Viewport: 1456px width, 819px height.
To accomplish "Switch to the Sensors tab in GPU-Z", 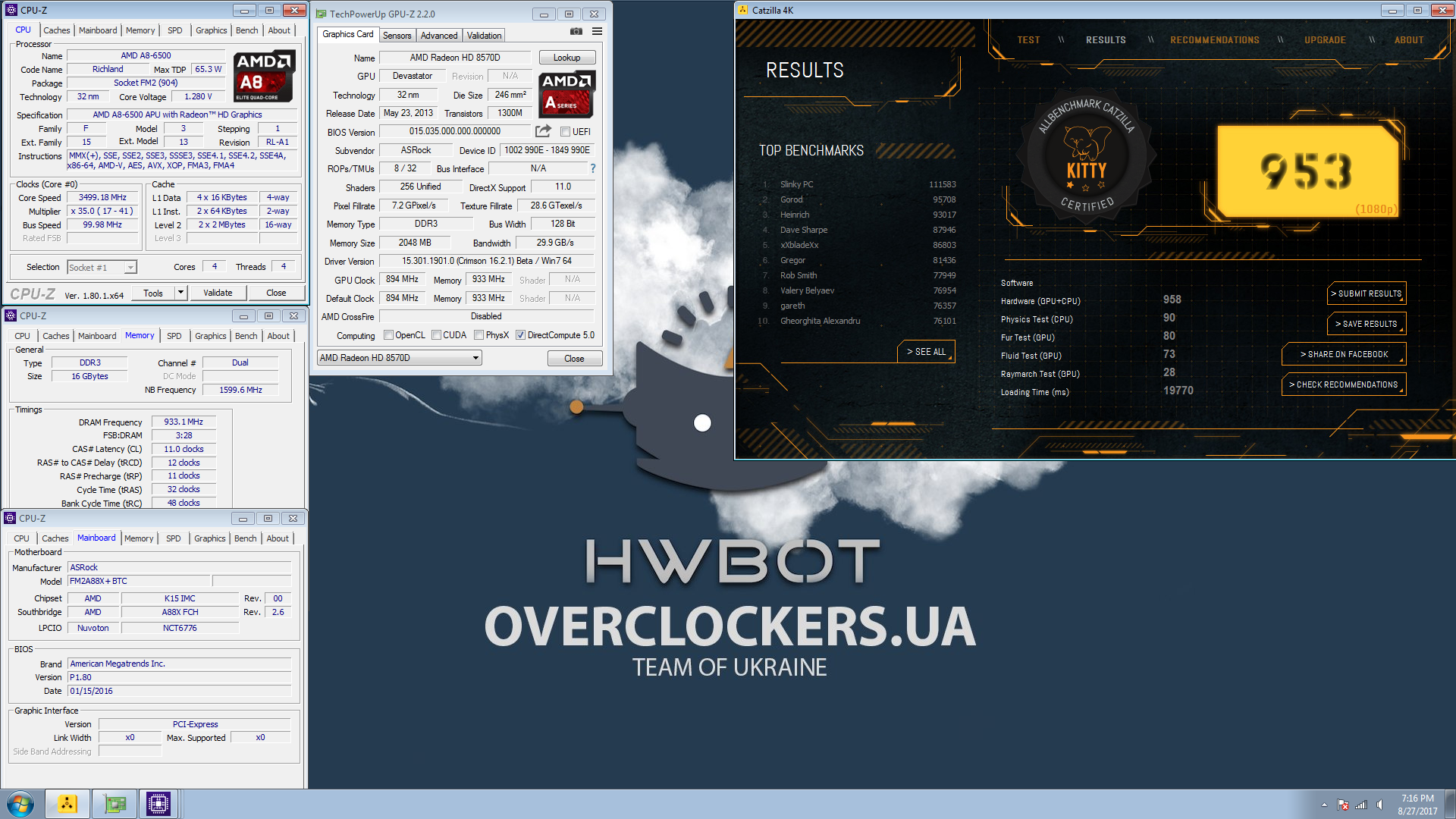I will 397,36.
